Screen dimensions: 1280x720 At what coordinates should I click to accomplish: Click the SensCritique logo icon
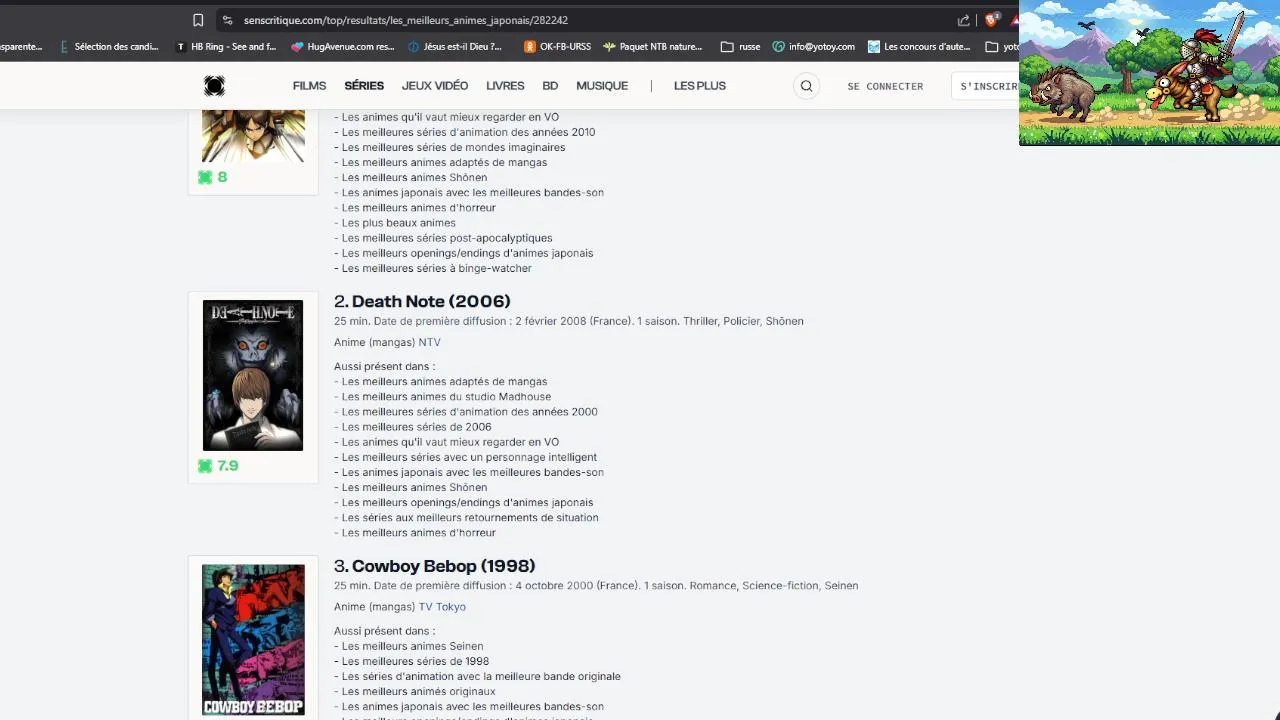point(214,86)
